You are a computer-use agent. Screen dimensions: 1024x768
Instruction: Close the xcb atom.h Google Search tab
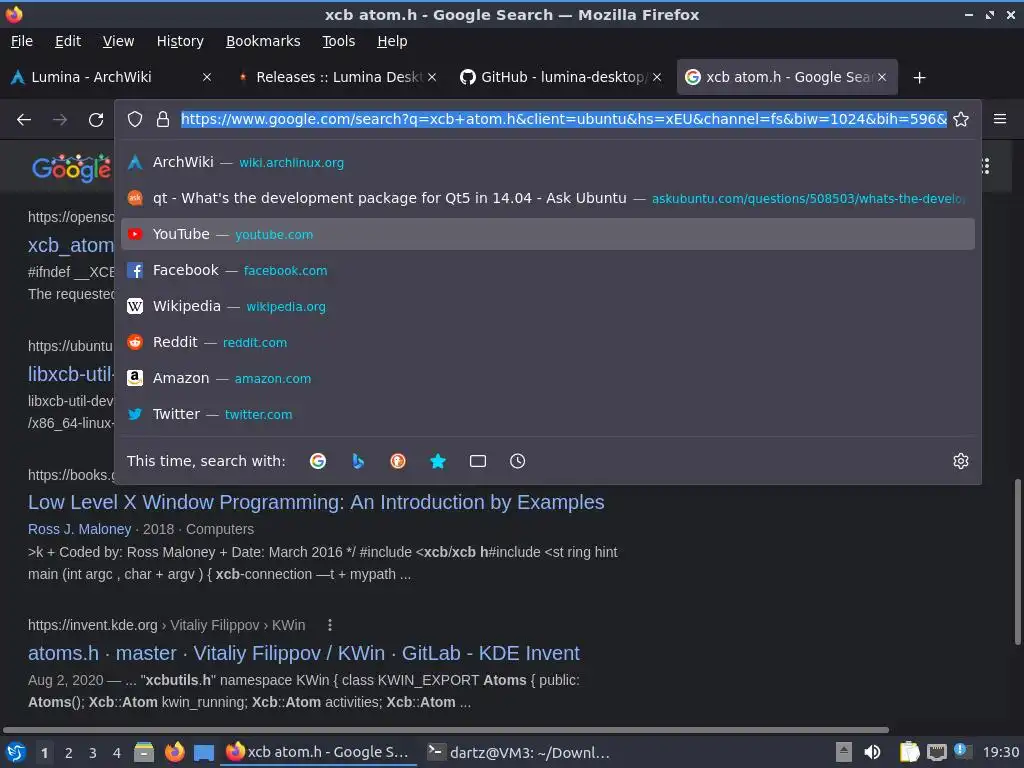click(882, 77)
